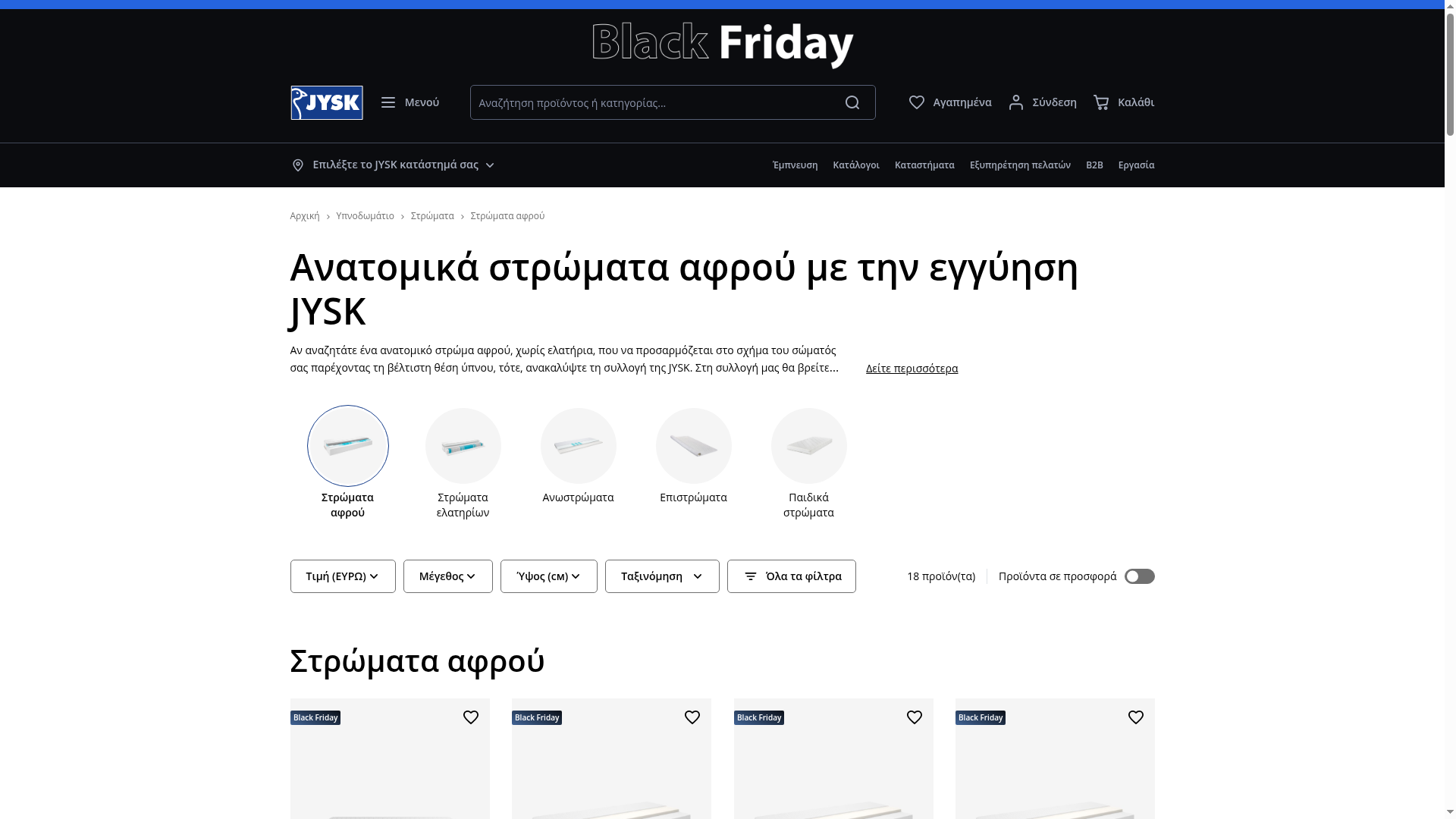Add second Black Friday product to favorites
This screenshot has height=819, width=1456.
(692, 717)
